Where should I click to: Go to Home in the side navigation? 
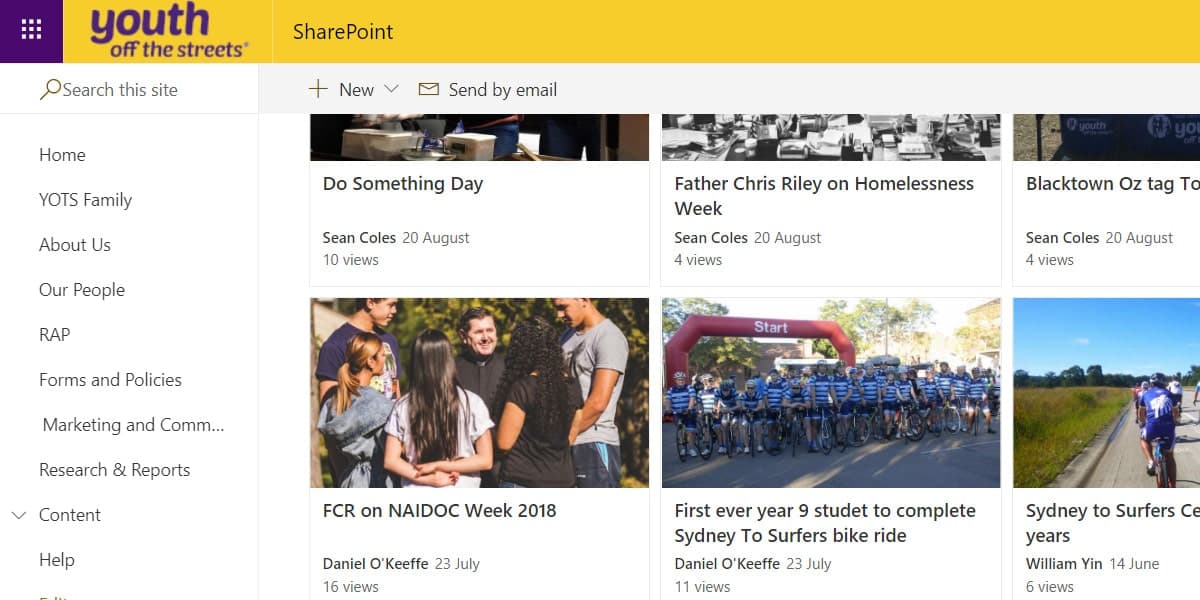[x=62, y=155]
